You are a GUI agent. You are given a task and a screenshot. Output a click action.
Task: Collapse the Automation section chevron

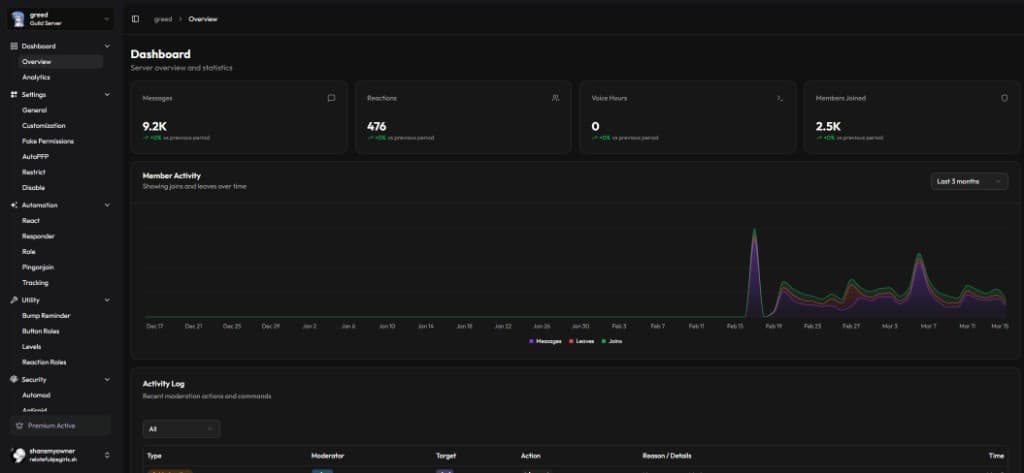tap(107, 205)
